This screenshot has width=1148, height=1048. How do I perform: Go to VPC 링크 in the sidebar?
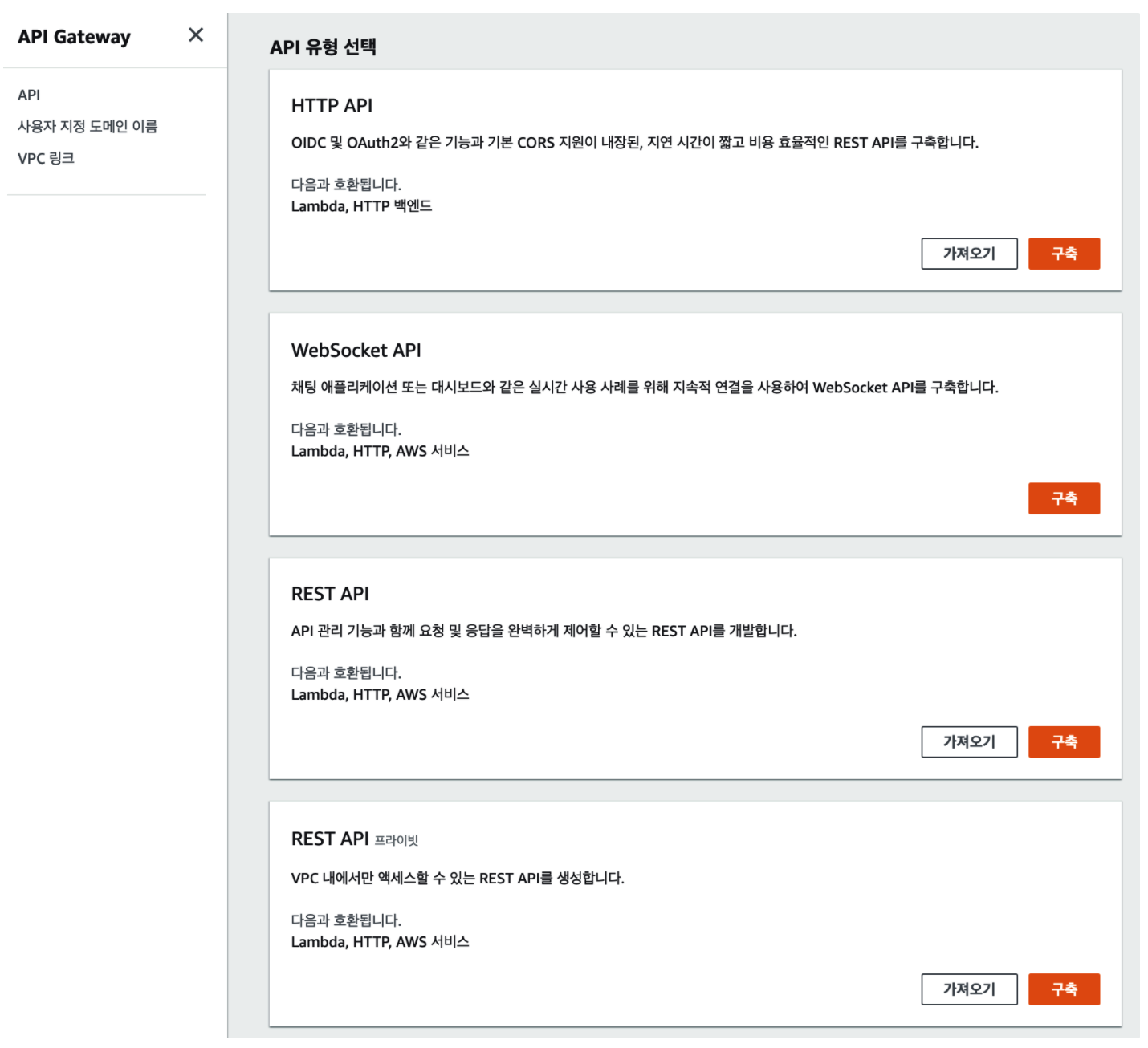pos(46,158)
